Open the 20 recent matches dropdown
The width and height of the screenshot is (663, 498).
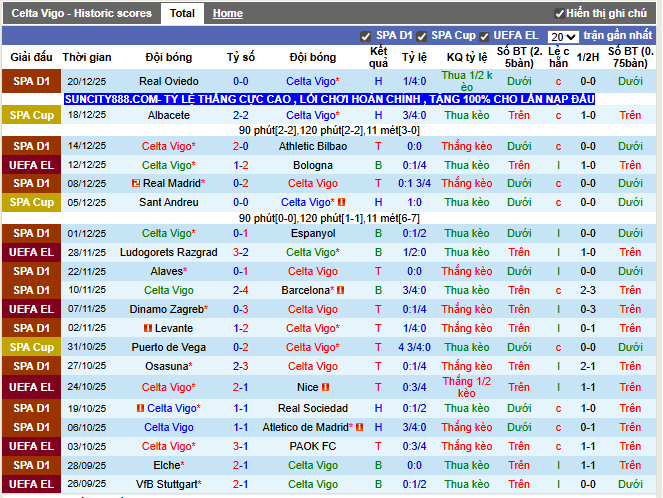pyautogui.click(x=563, y=37)
